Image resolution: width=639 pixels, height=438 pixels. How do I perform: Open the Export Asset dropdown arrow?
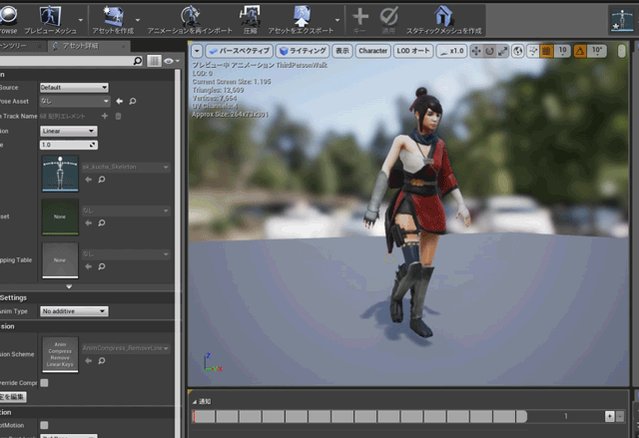337,20
